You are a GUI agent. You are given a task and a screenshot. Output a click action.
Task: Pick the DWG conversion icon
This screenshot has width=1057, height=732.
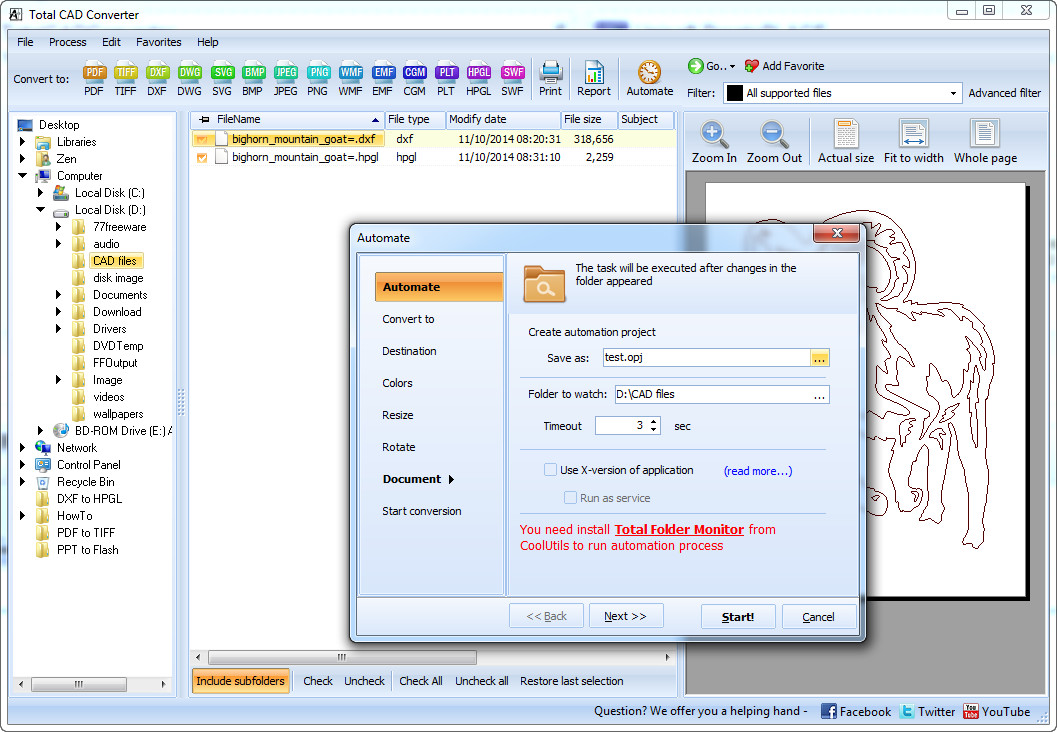[189, 79]
